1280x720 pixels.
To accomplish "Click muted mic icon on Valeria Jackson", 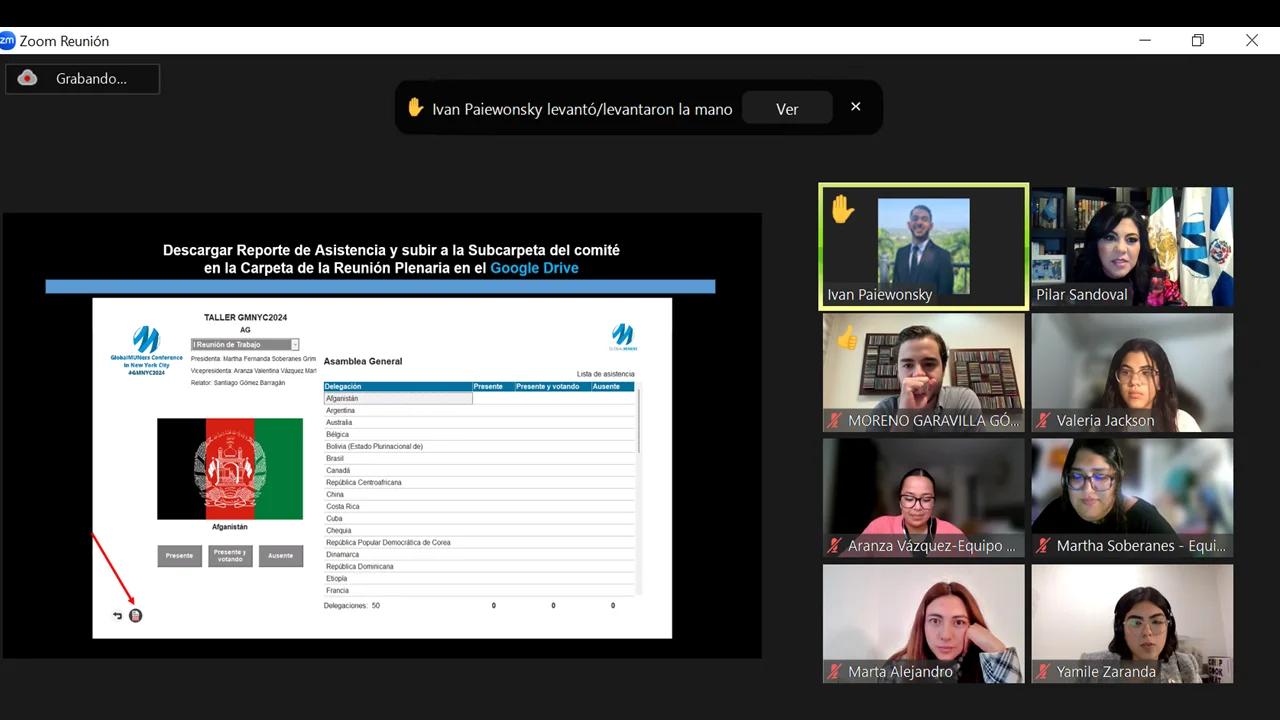I will (1044, 421).
